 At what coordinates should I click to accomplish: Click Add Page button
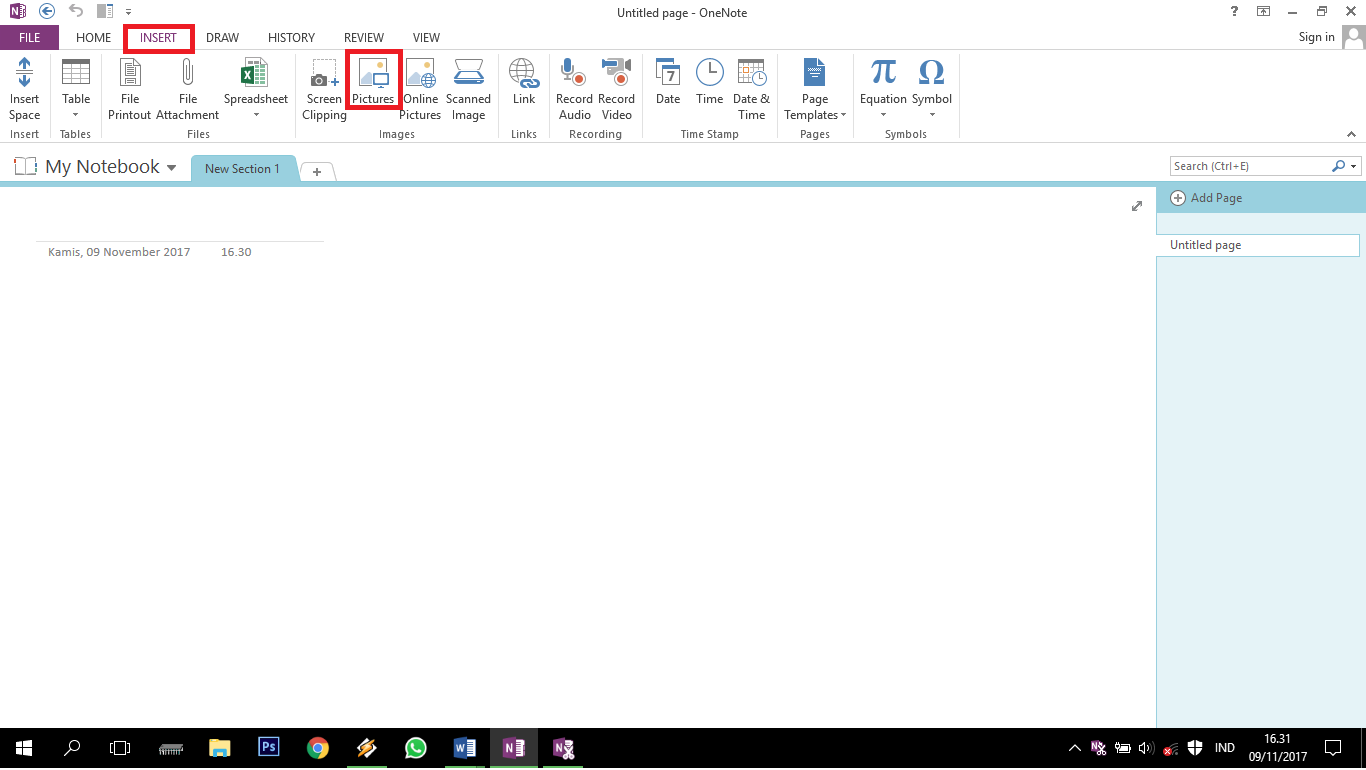[1206, 198]
